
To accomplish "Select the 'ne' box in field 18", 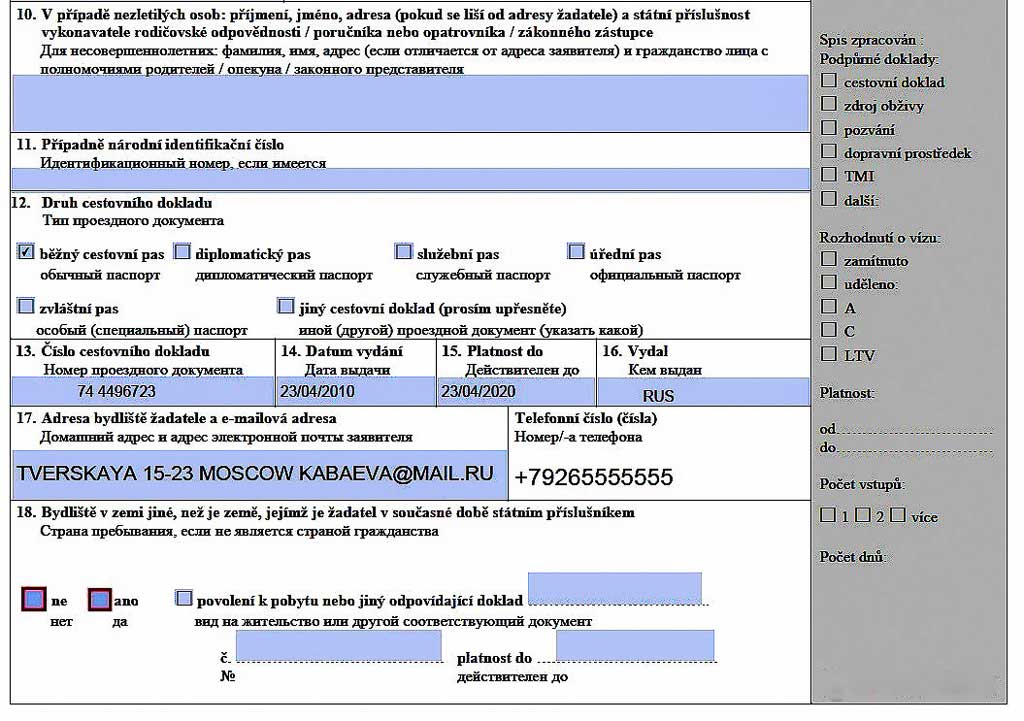I will tap(34, 599).
